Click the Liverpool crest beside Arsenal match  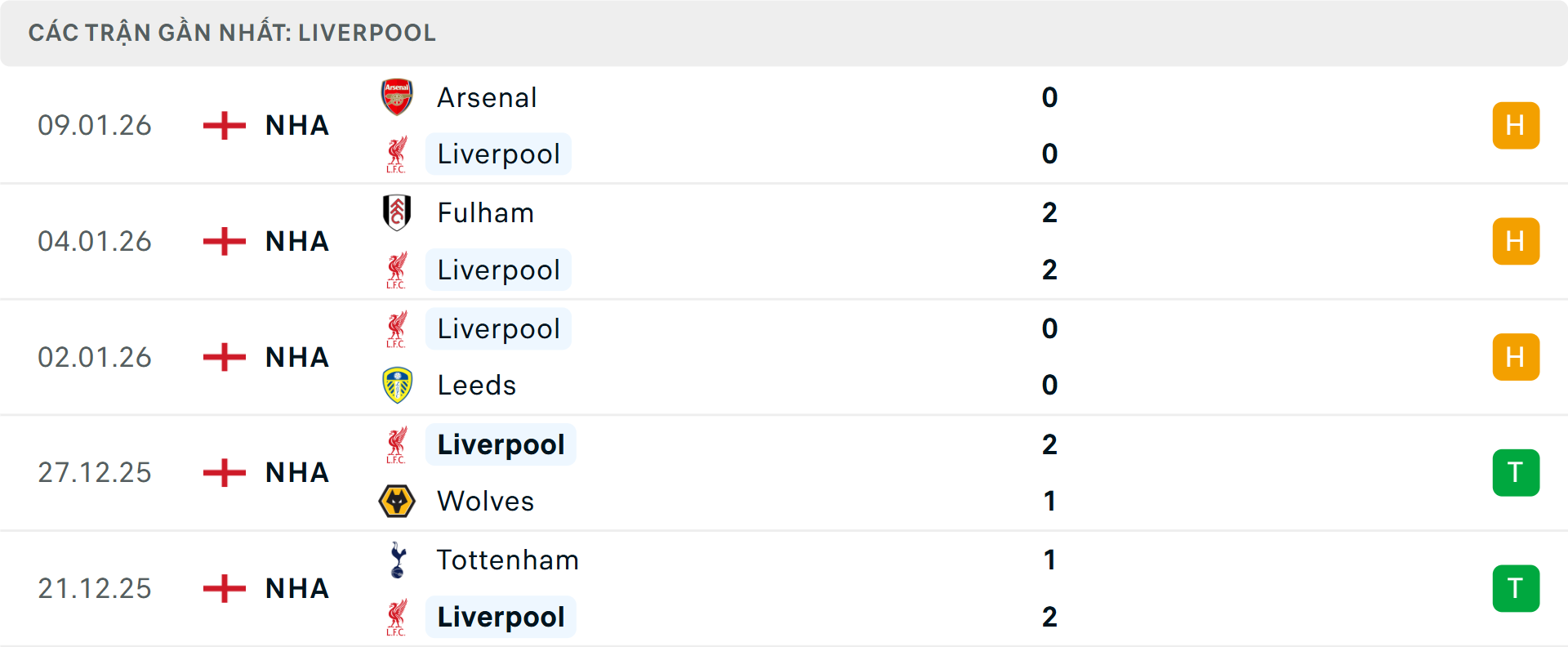click(397, 154)
